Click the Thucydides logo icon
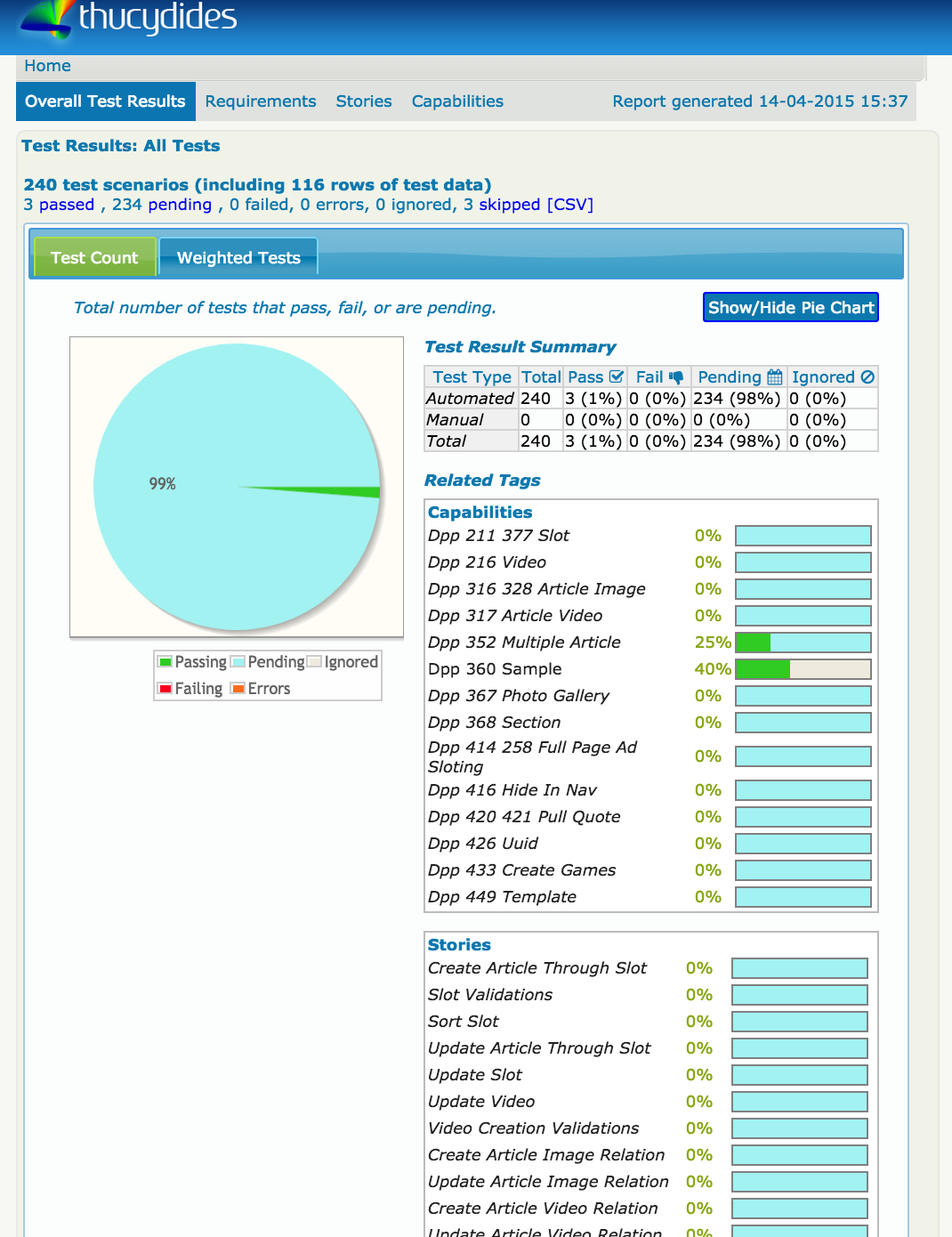This screenshot has width=952, height=1237. 46,18
